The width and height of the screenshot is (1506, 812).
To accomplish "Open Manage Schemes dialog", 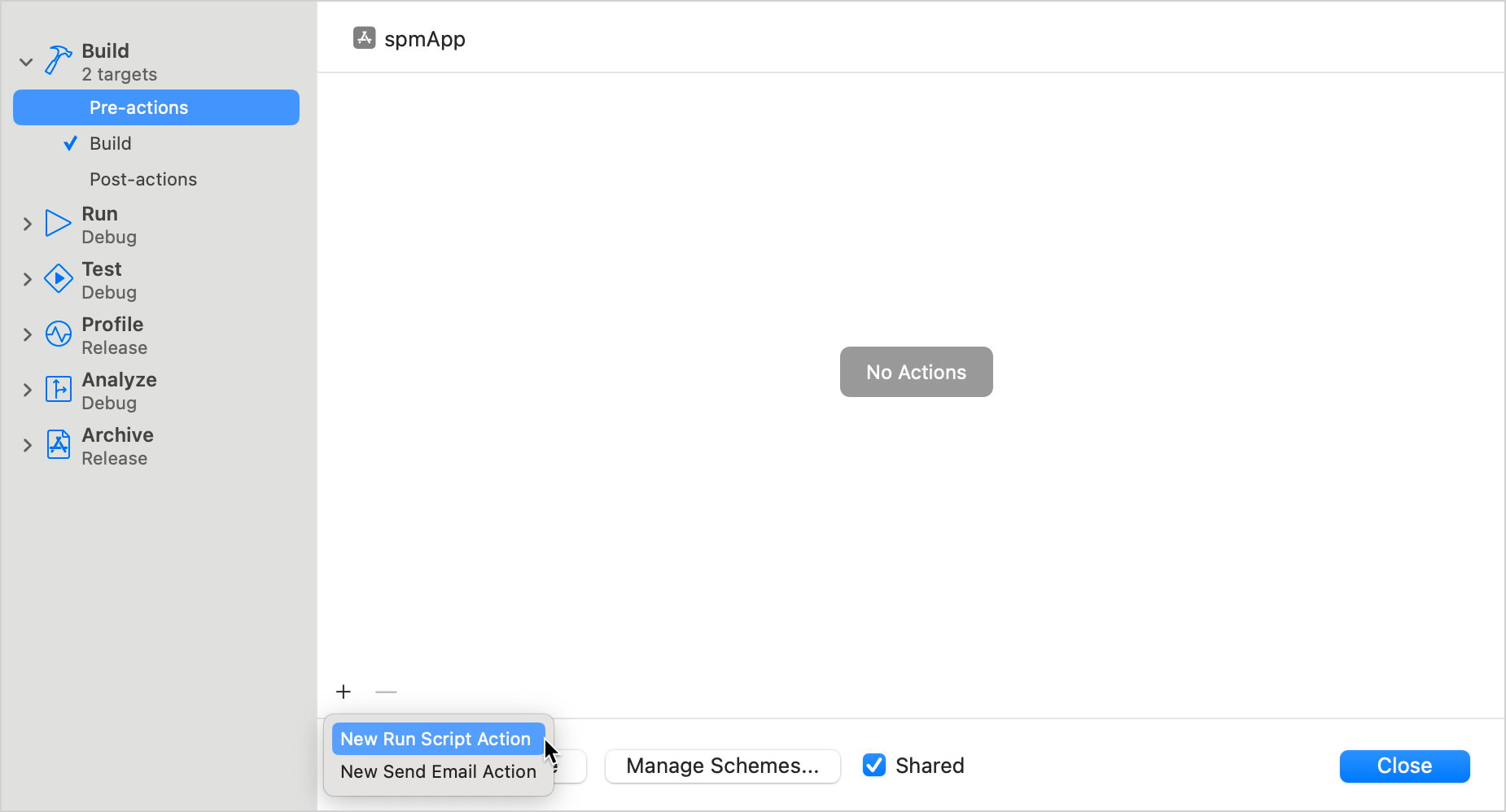I will 722,766.
